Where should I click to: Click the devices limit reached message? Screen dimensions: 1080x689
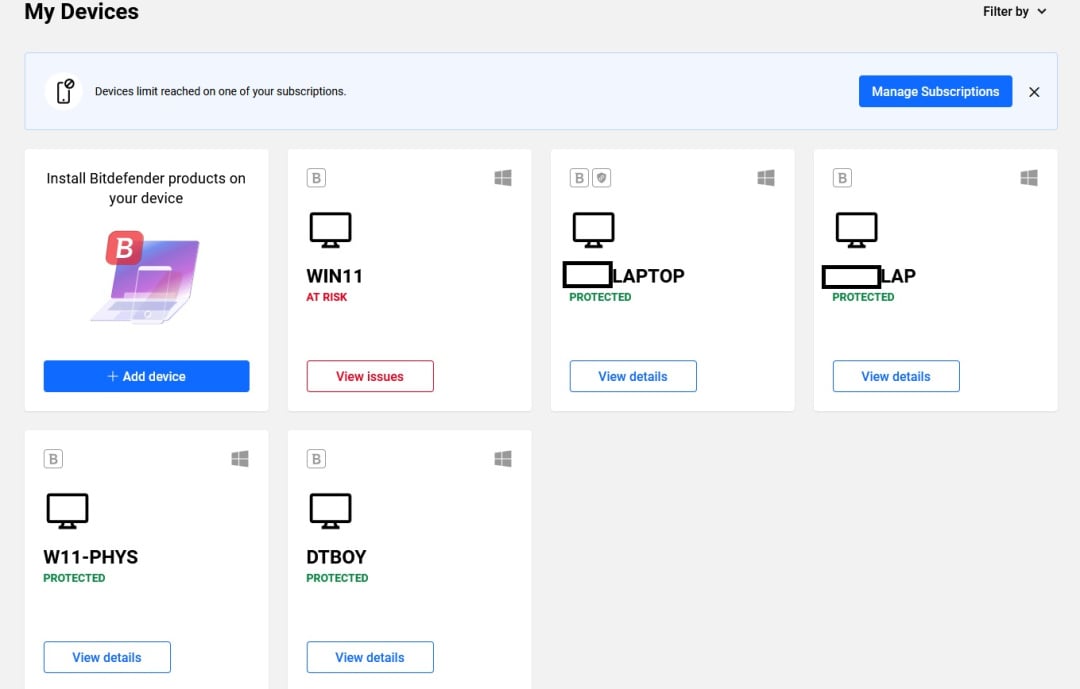click(220, 92)
